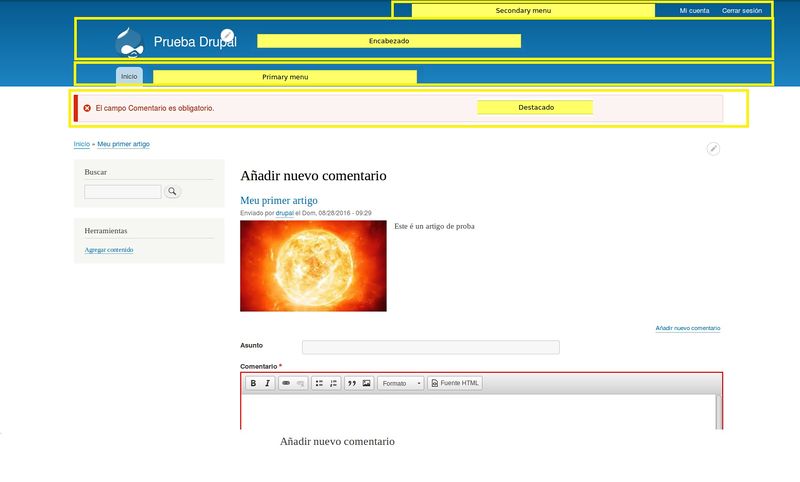This screenshot has height=482, width=800.
Task: Open the Meu primer artigo article title
Action: tap(279, 200)
